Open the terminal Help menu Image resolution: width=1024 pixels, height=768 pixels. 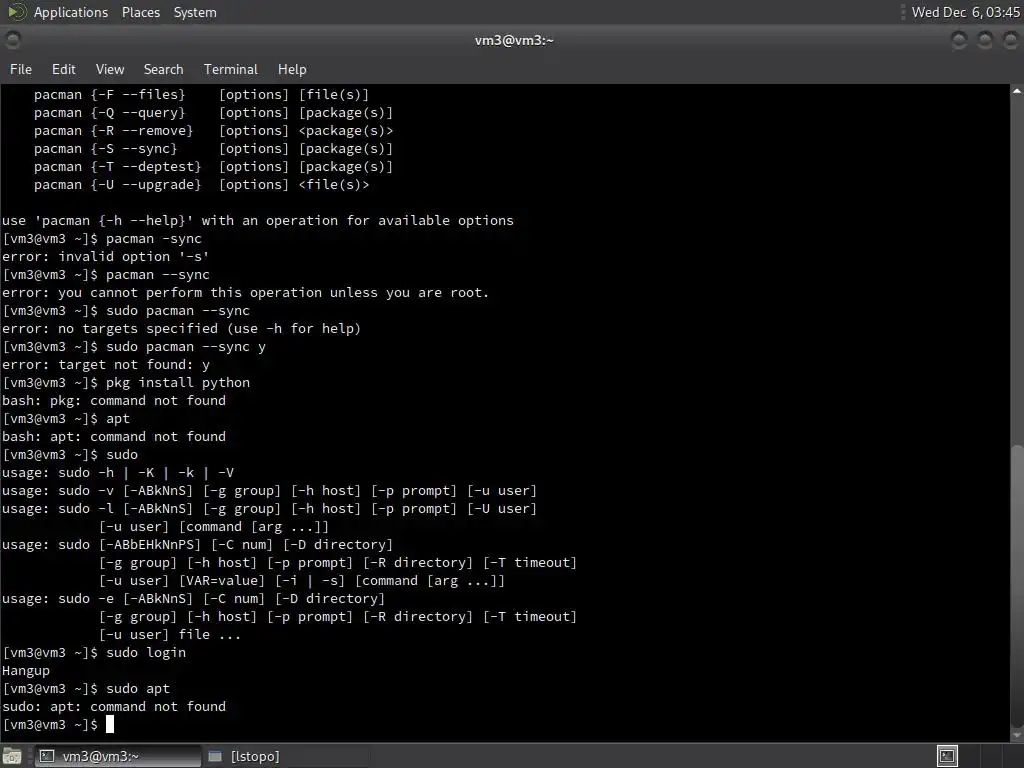point(292,69)
